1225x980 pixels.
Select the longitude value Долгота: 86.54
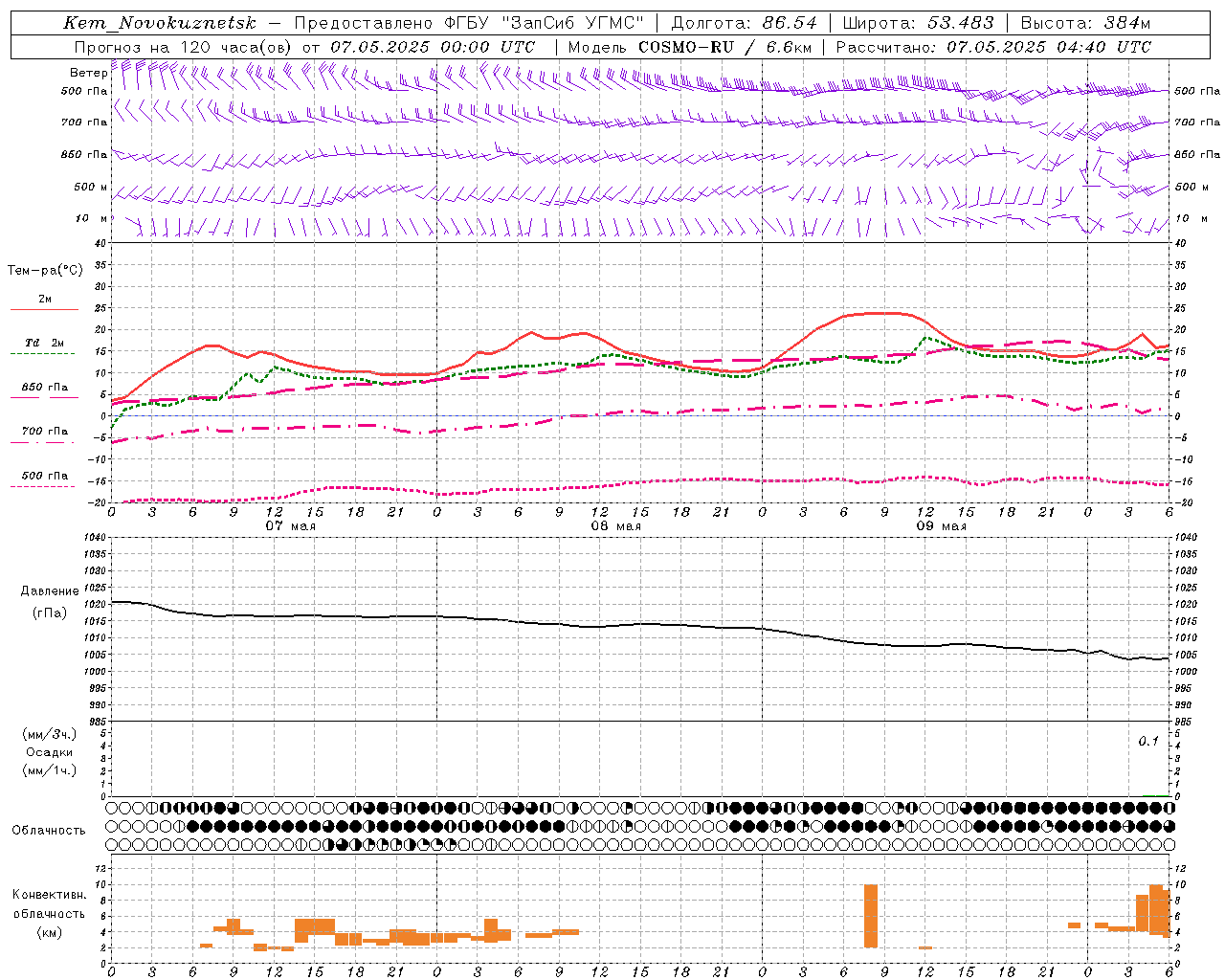click(745, 23)
